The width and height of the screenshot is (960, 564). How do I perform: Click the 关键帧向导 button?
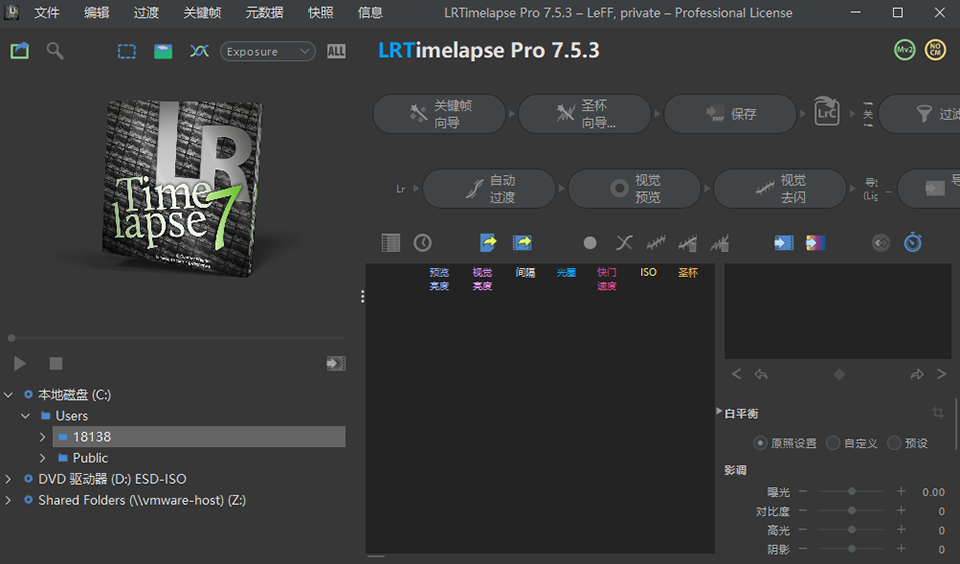[x=439, y=114]
